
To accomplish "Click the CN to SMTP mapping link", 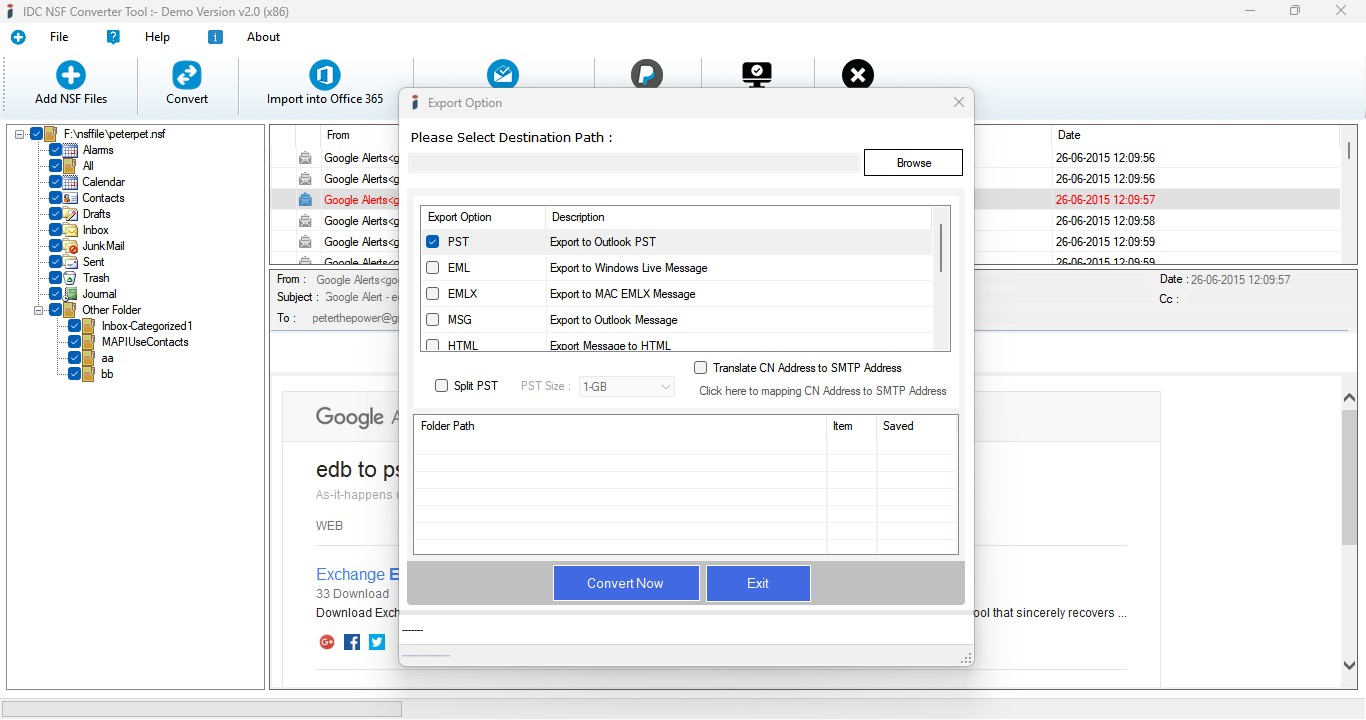I will click(823, 391).
